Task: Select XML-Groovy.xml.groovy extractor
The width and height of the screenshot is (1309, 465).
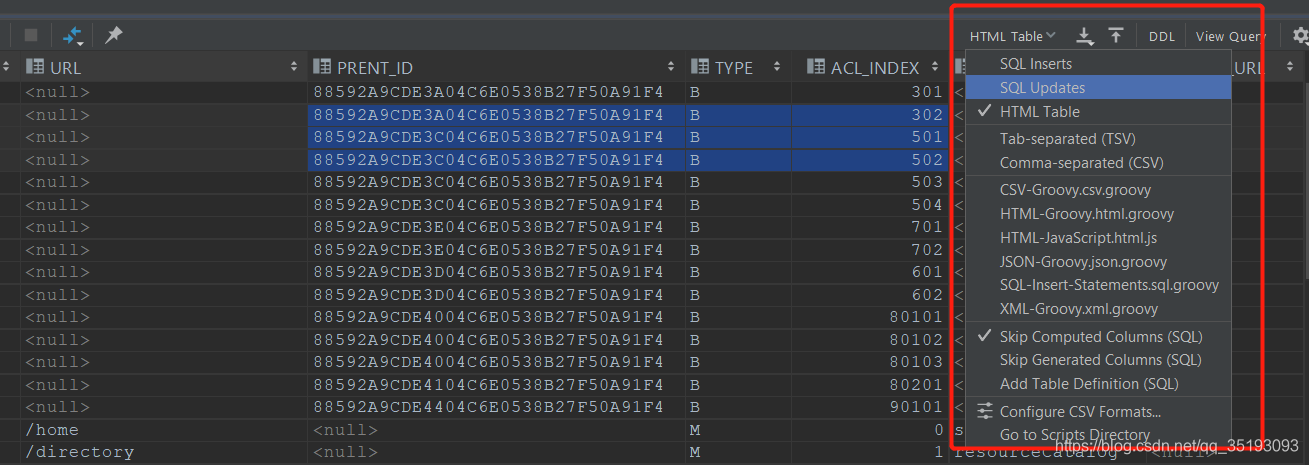Action: pos(1098,308)
